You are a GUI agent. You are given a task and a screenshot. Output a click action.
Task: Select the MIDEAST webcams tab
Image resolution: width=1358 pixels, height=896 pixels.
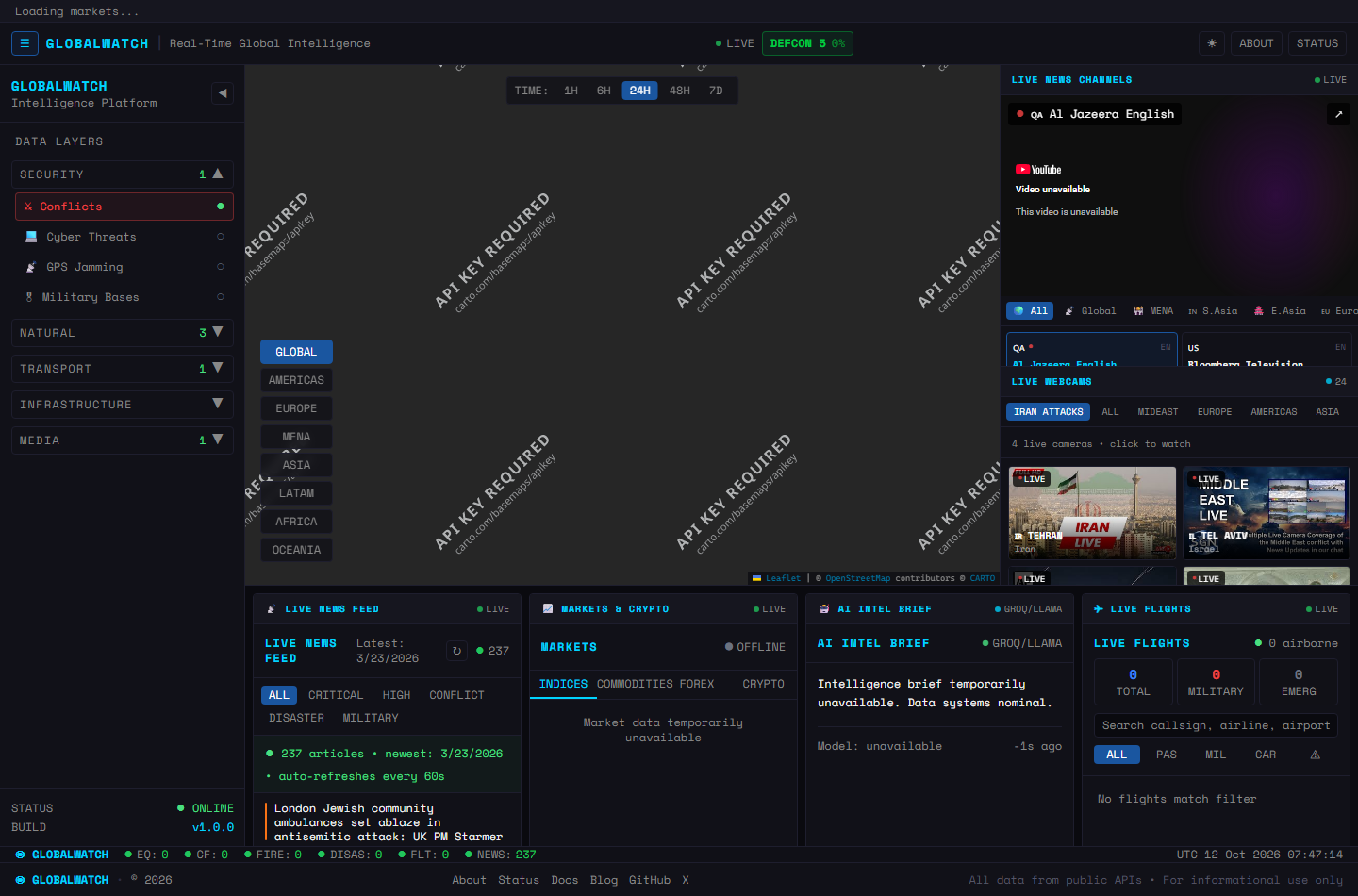coord(1158,412)
